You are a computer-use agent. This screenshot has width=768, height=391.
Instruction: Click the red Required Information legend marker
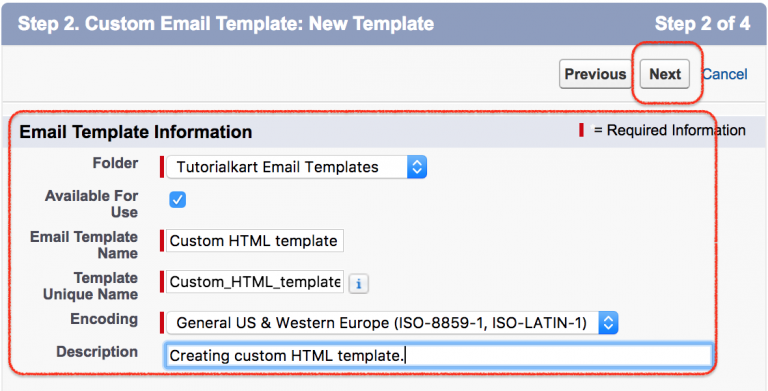point(581,130)
